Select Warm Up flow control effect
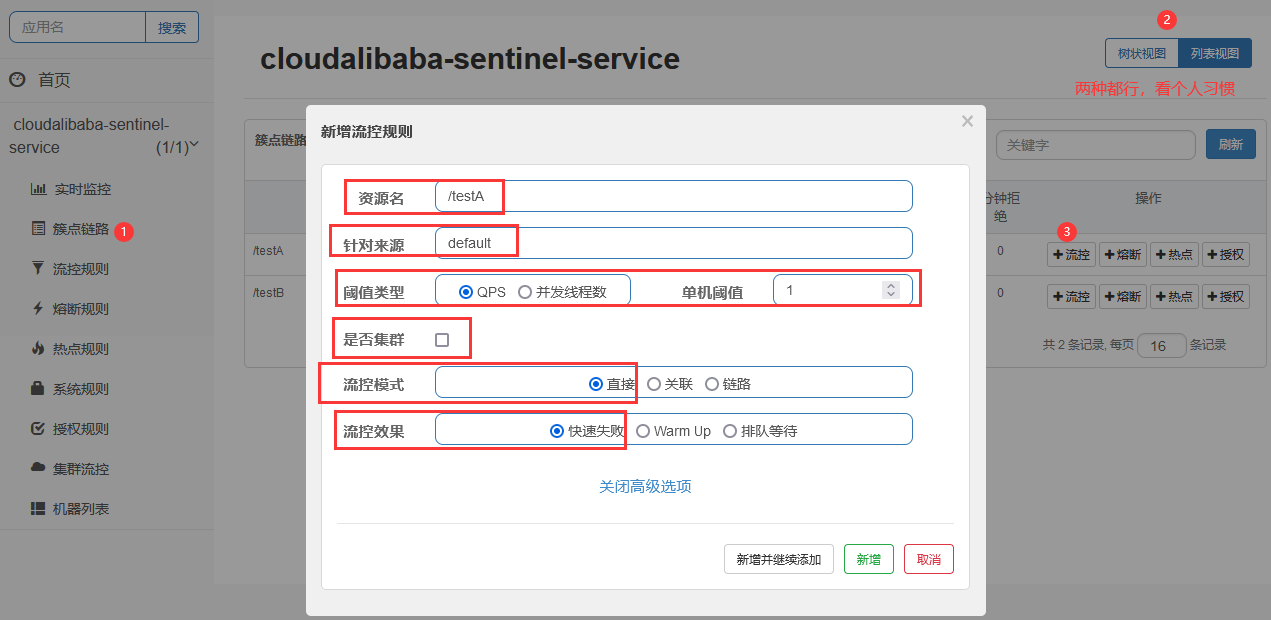1271x620 pixels. click(x=643, y=431)
